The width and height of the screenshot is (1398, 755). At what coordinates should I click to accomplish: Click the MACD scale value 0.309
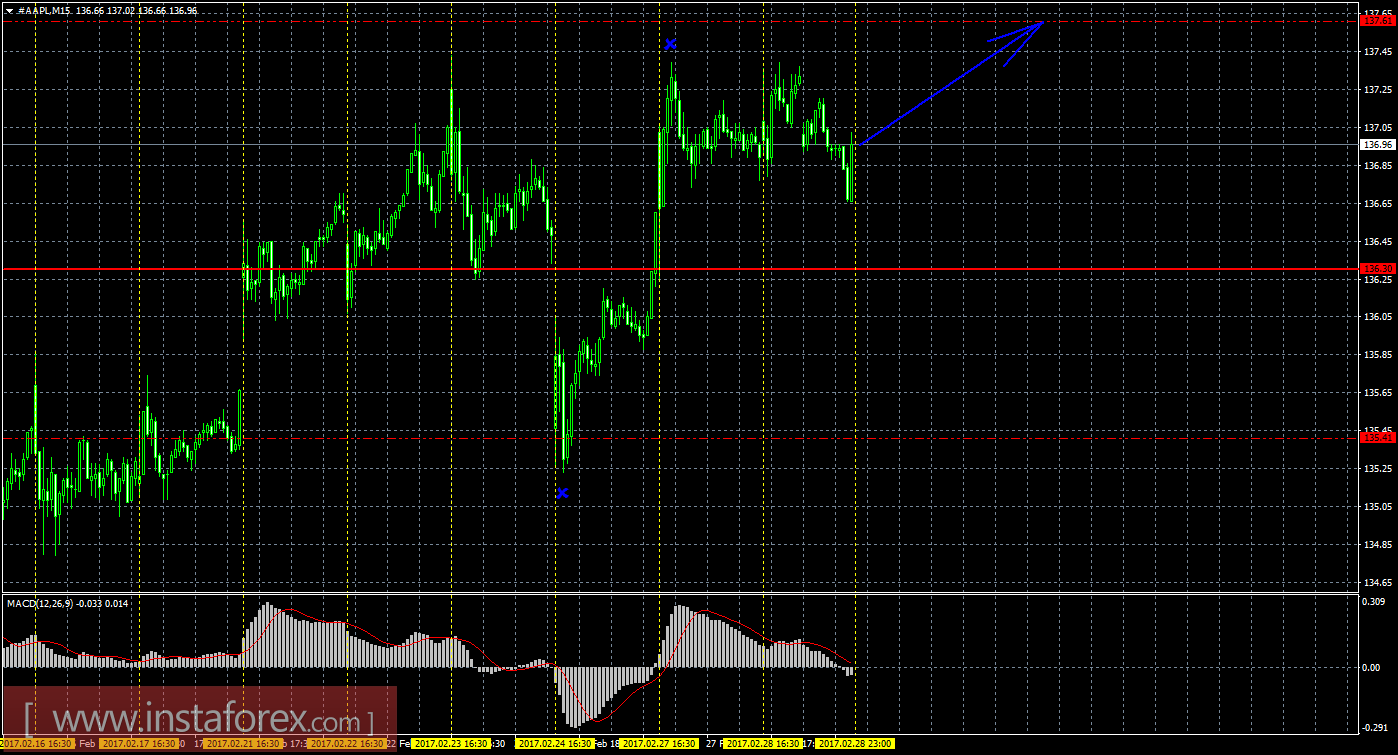coord(1375,602)
